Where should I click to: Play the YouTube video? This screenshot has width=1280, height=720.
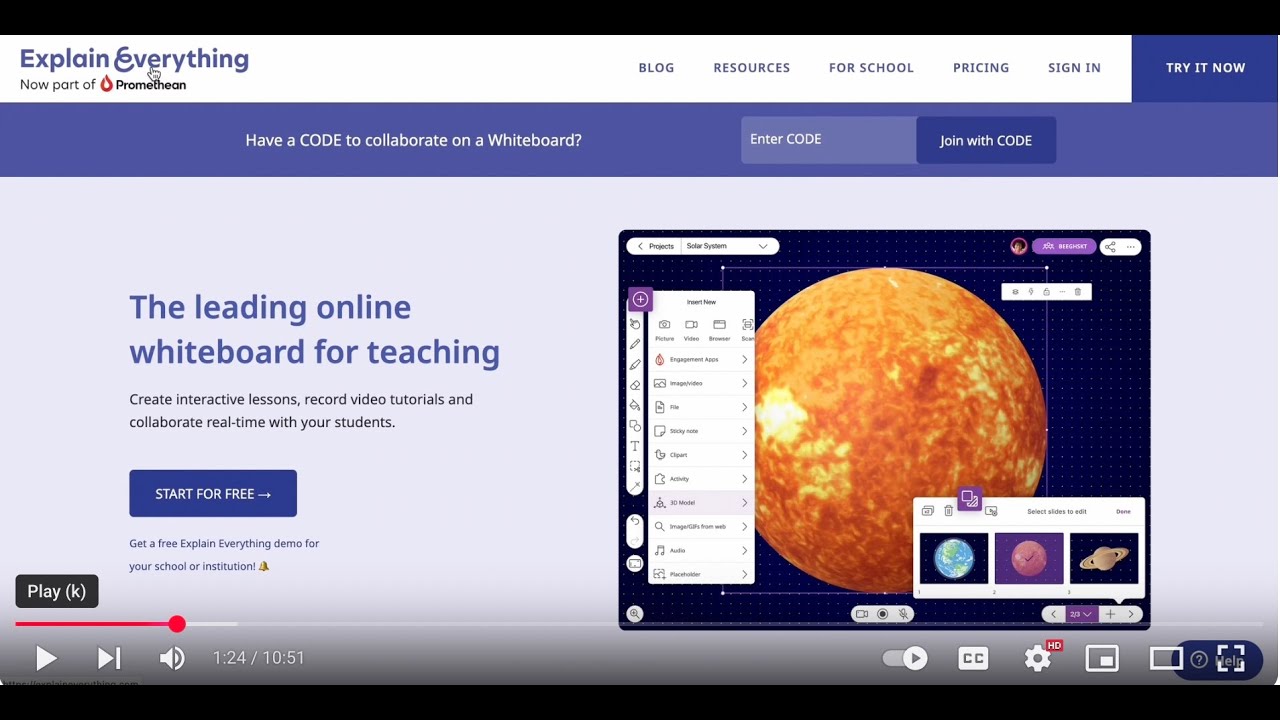point(46,658)
